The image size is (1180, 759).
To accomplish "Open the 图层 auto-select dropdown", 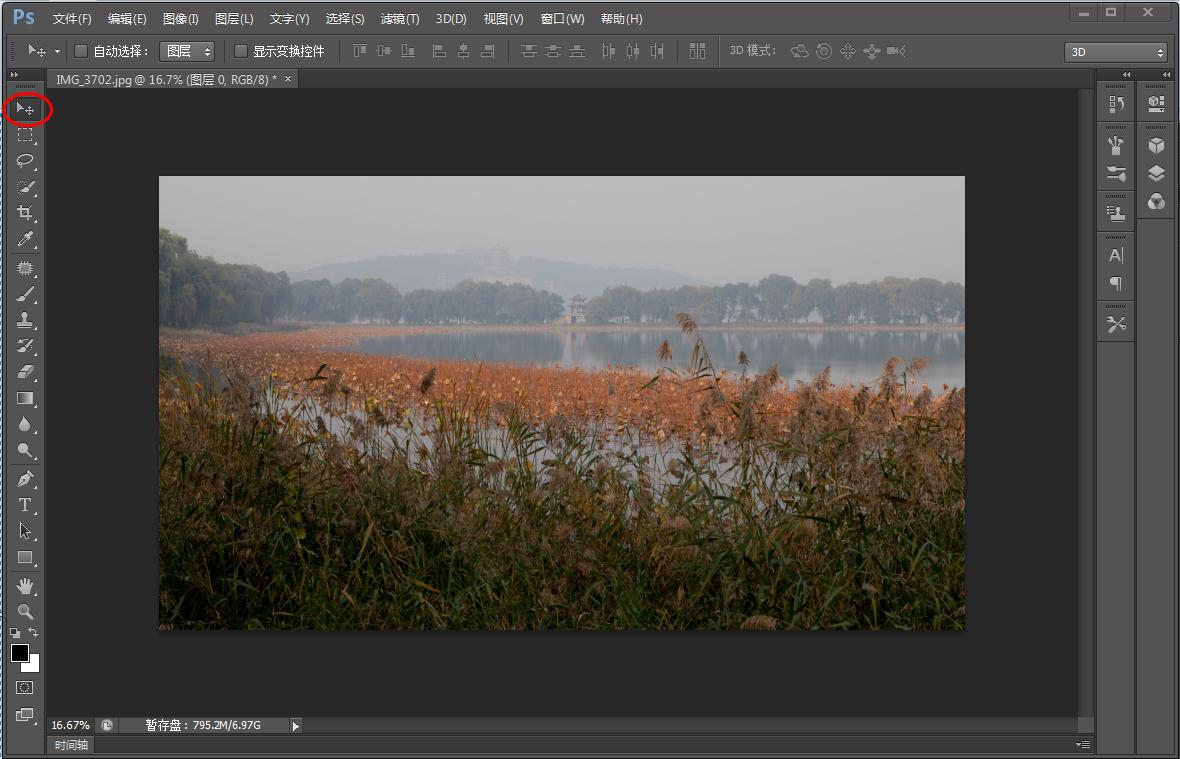I will click(x=188, y=51).
